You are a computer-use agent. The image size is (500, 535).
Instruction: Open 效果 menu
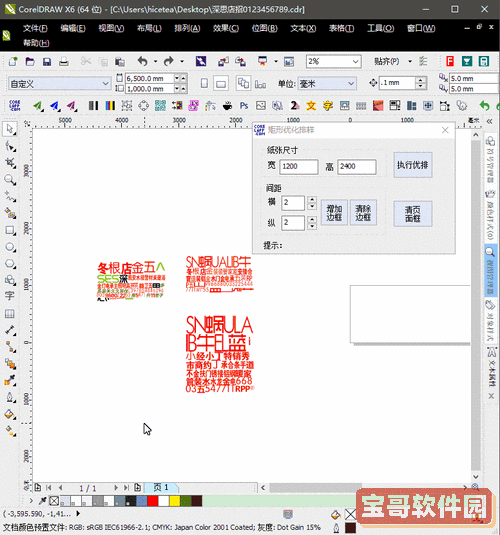coord(226,28)
